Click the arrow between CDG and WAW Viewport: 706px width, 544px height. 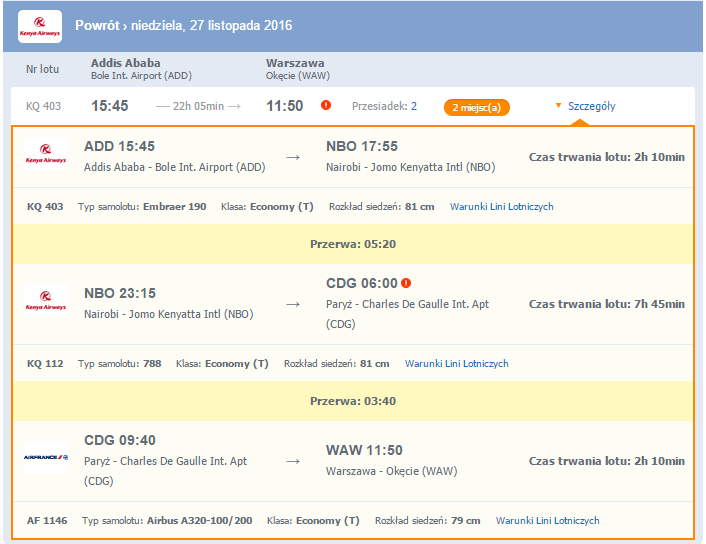click(x=293, y=462)
